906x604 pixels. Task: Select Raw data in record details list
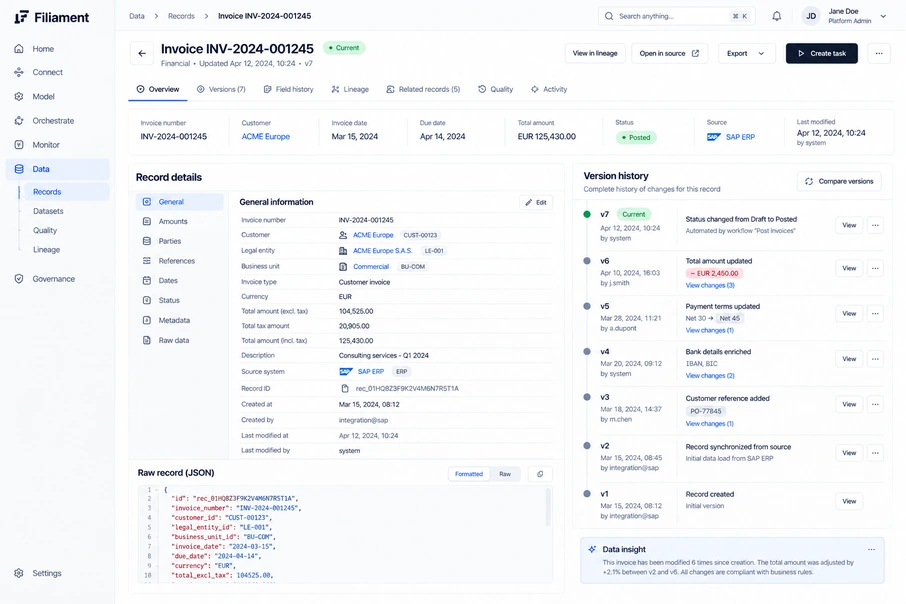tap(179, 340)
